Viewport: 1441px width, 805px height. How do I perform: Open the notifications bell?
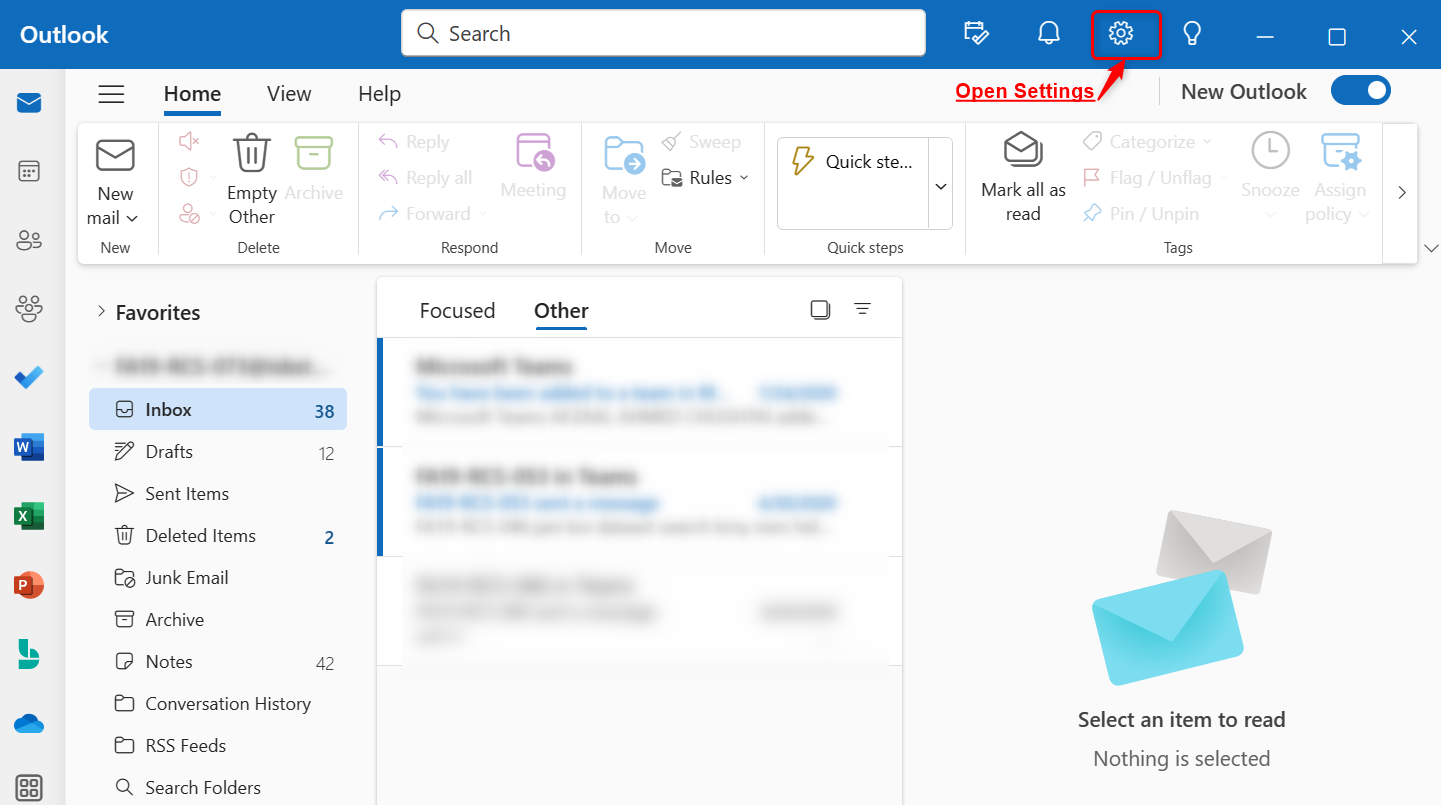pyautogui.click(x=1049, y=34)
